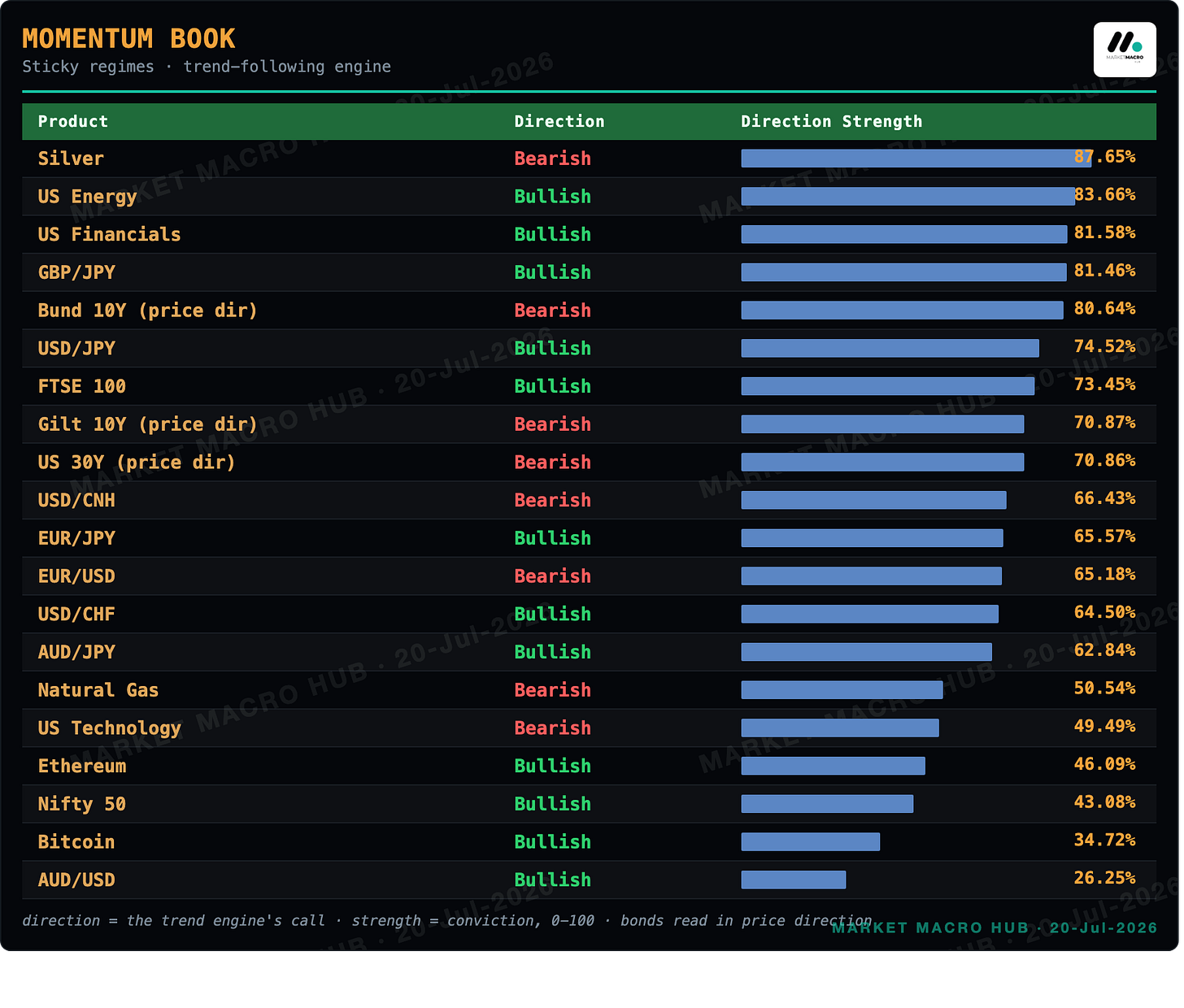Select the Ethereum product label
1184x1008 pixels.
point(82,766)
